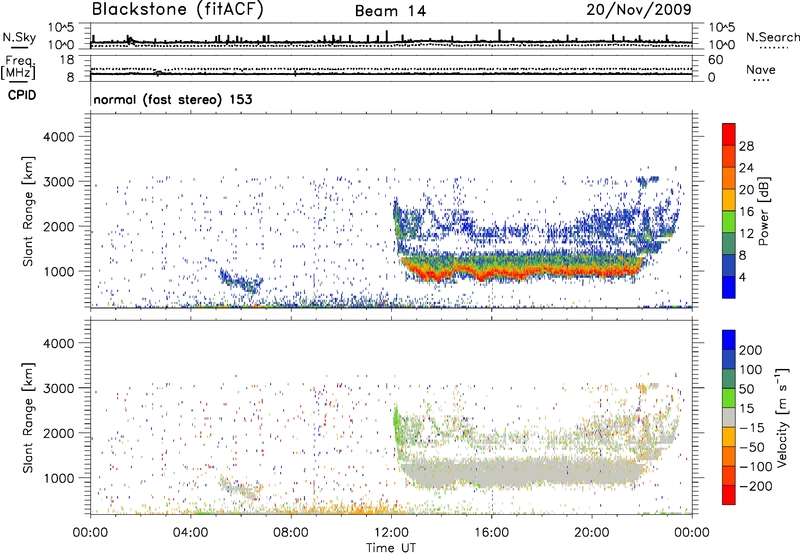Viewport: 800px width, 554px height.
Task: Click the Power [dB] colorbar label
Action: pos(764,211)
